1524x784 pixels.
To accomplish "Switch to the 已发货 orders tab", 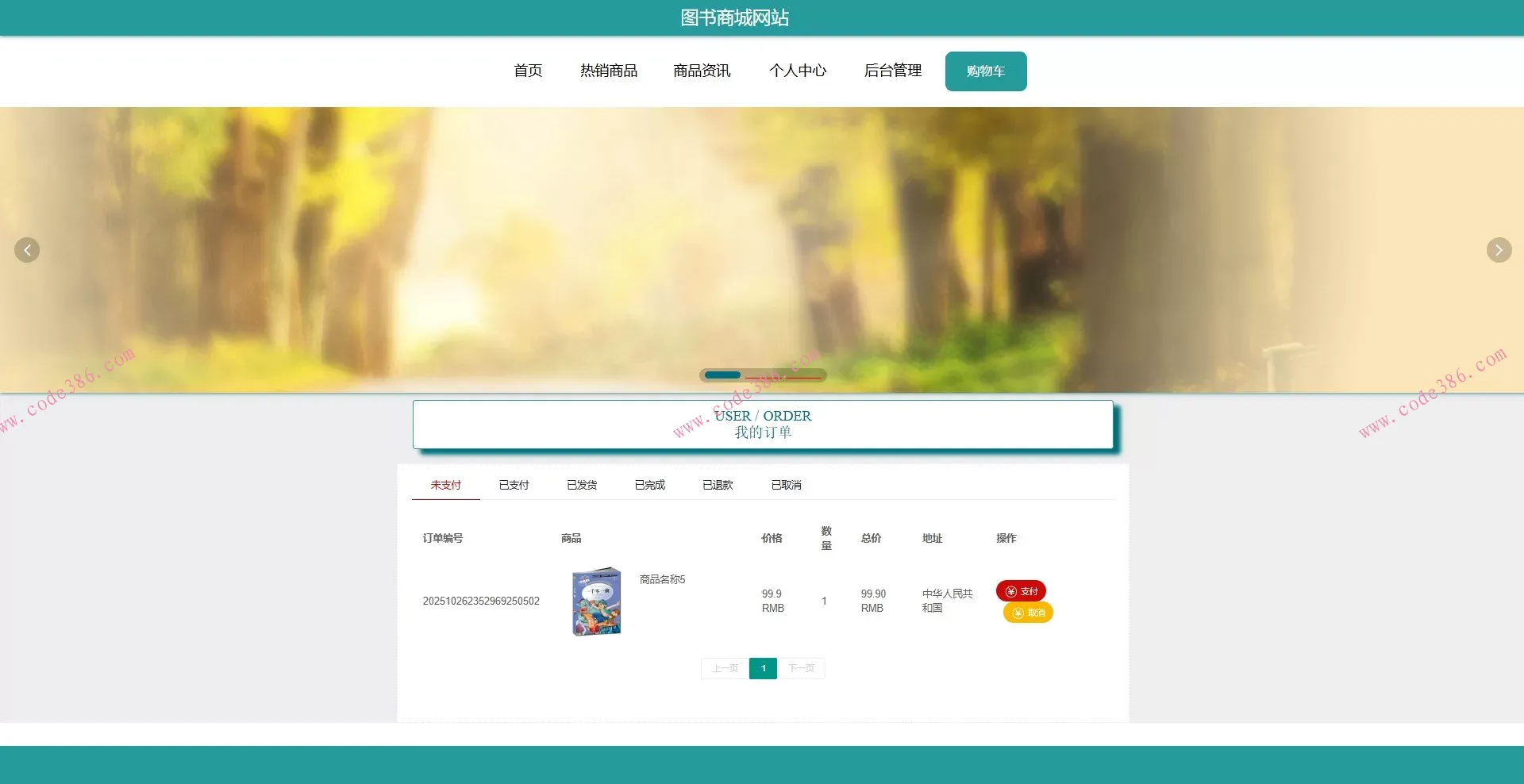I will (x=581, y=485).
